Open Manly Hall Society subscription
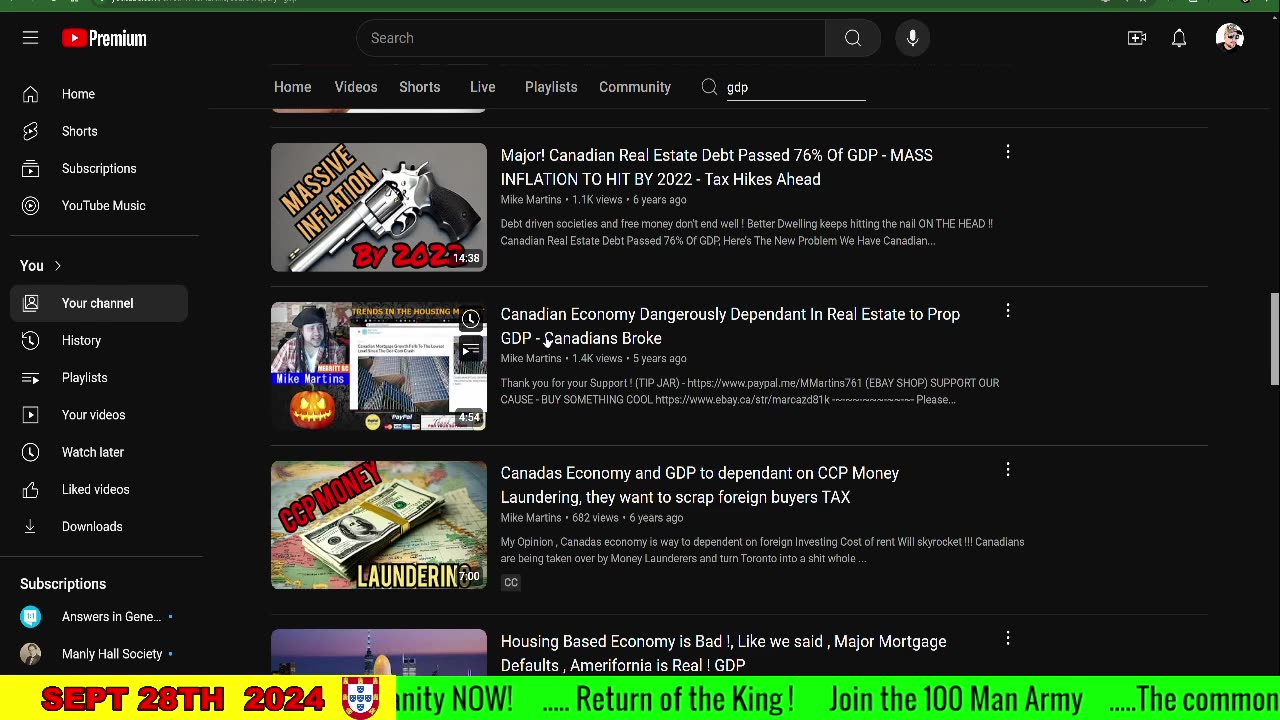1280x720 pixels. (x=100, y=654)
